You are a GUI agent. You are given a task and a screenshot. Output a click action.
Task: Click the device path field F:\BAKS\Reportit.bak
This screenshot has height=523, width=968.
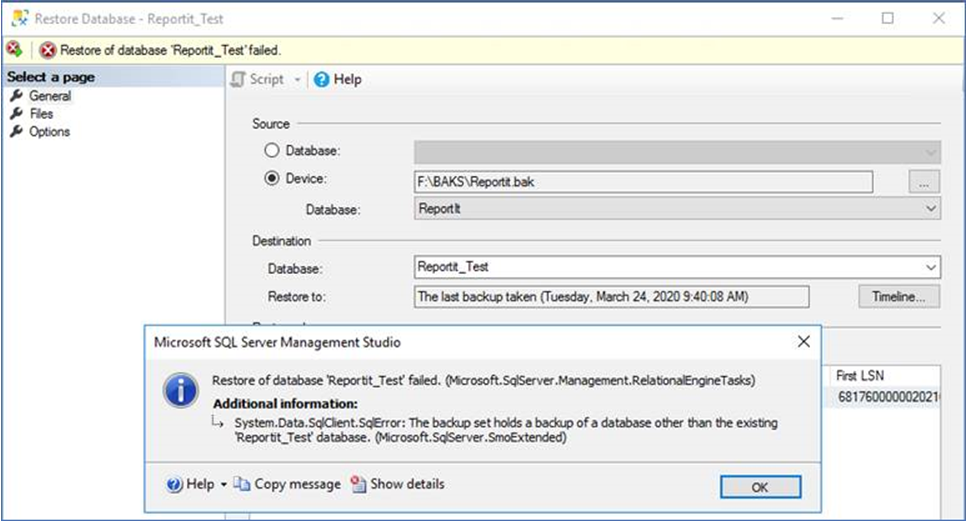pos(643,182)
